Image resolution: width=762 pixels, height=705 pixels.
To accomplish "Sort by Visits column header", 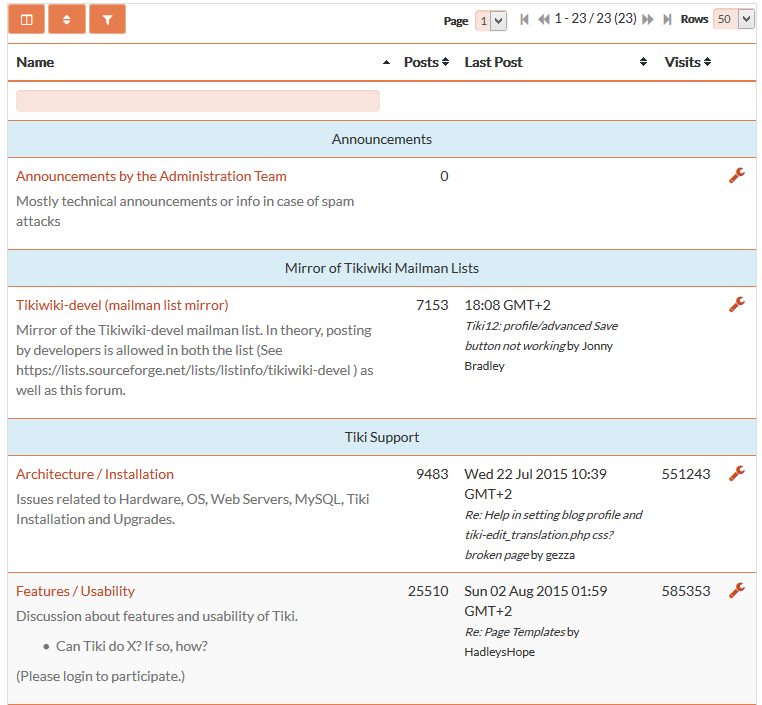I will [688, 62].
